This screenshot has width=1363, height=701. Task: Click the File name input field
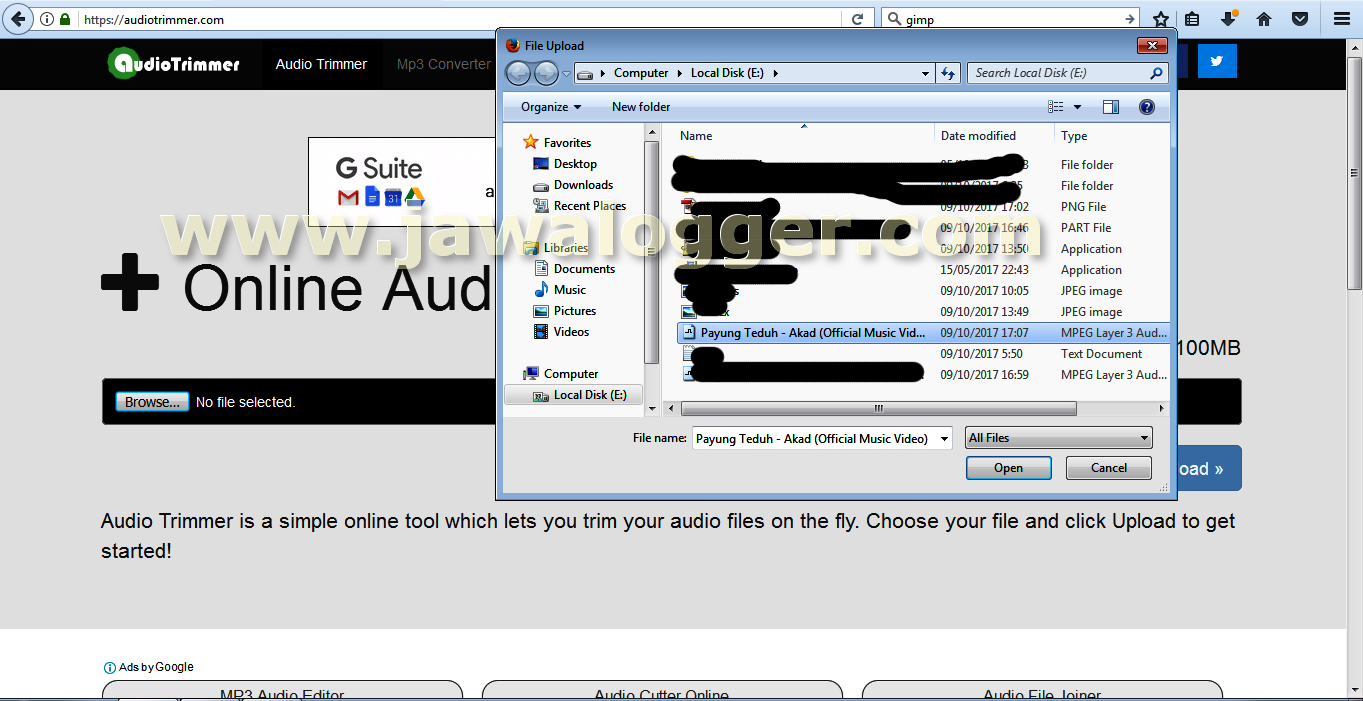[x=813, y=438]
